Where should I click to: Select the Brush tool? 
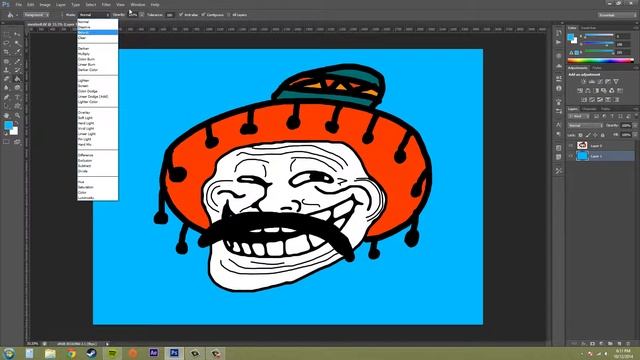(18, 61)
